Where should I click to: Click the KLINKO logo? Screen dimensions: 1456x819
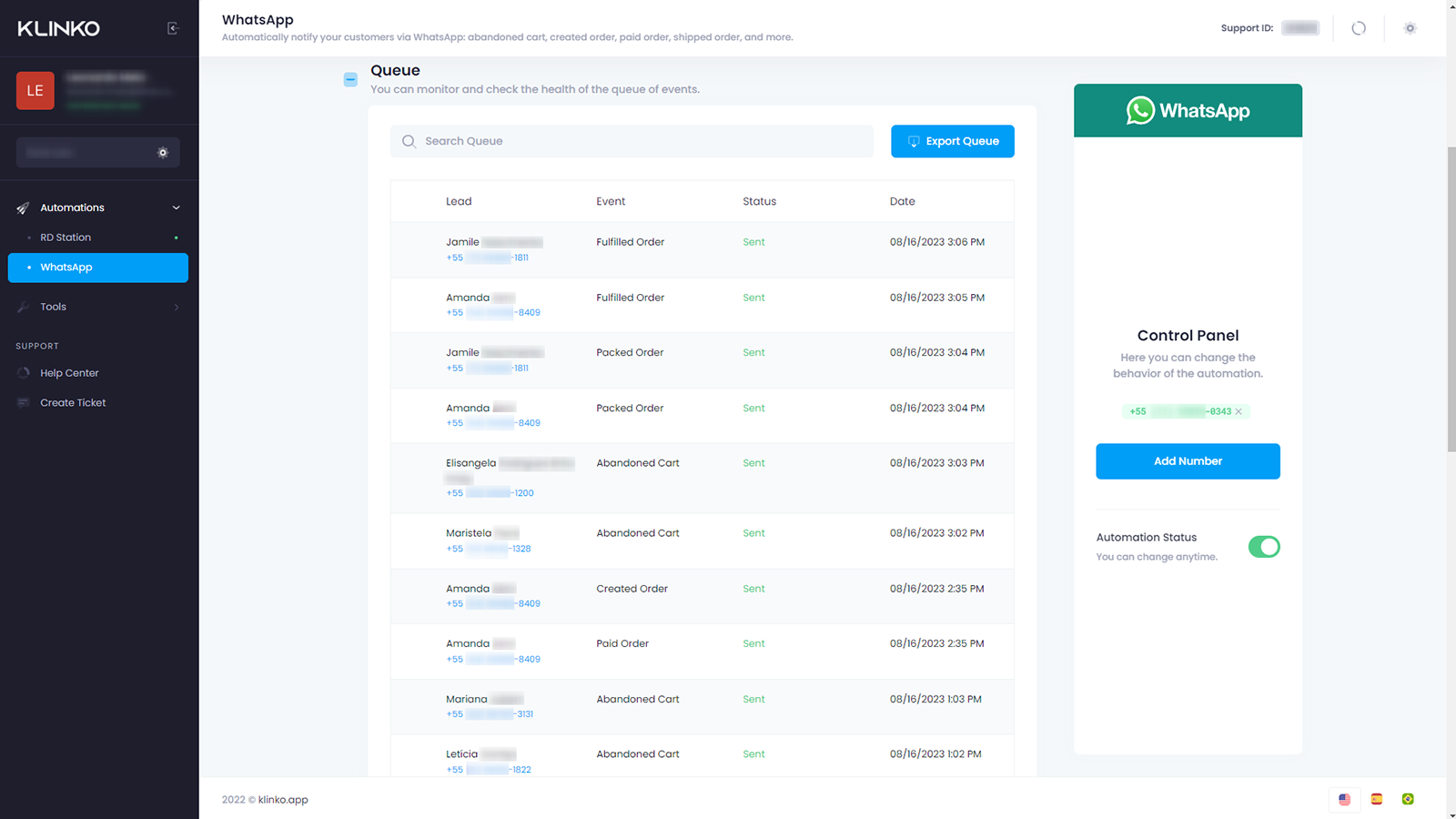pos(58,28)
